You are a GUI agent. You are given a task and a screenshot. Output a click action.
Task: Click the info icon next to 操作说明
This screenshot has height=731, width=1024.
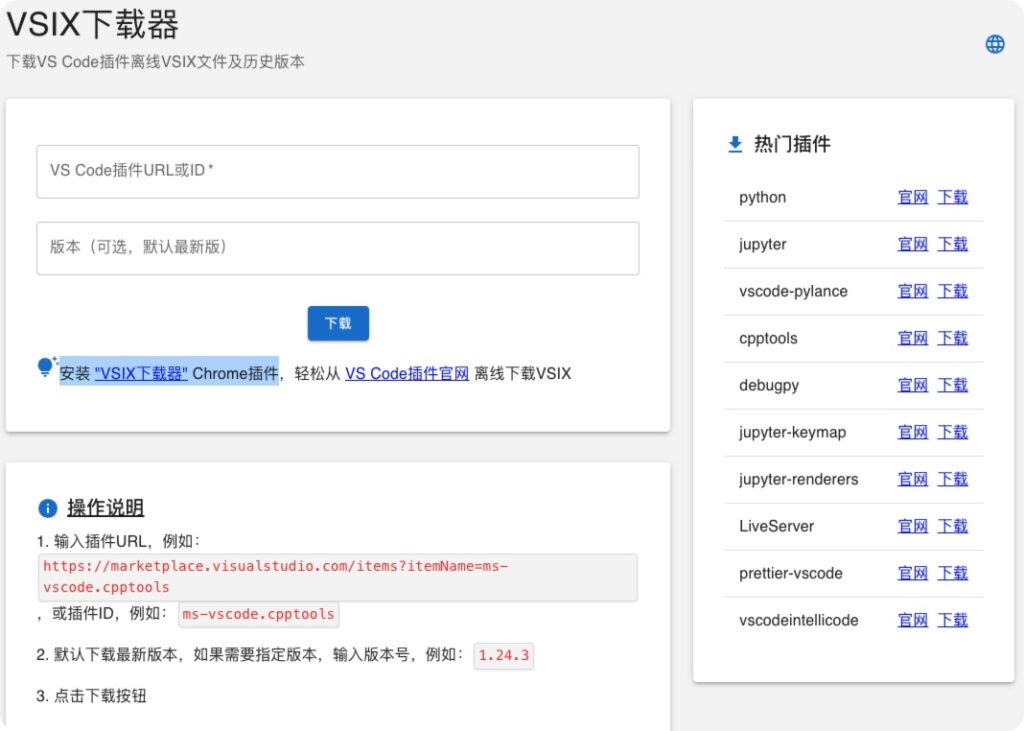click(x=47, y=508)
